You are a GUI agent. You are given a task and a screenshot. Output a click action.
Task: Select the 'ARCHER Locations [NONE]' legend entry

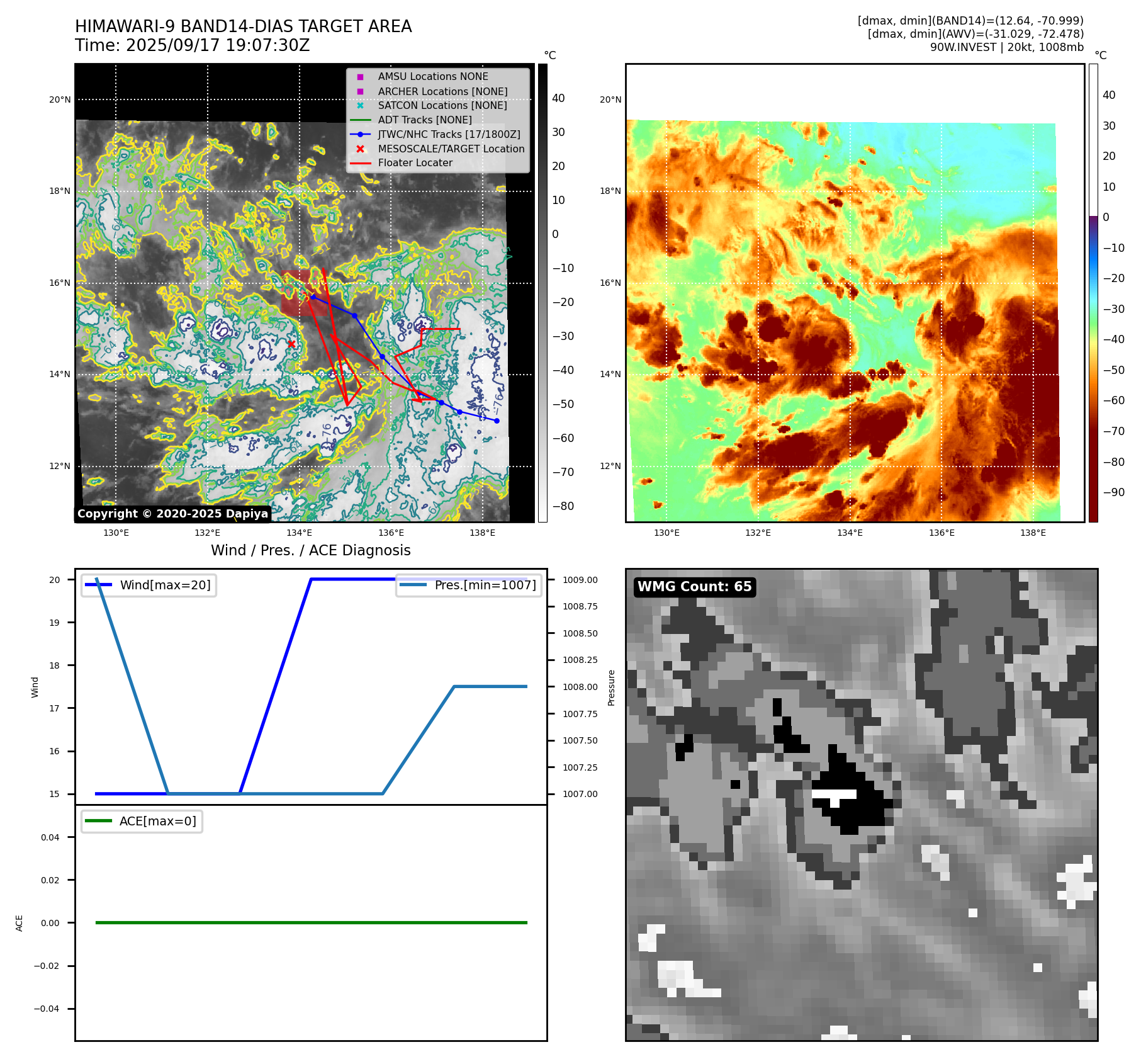(442, 91)
